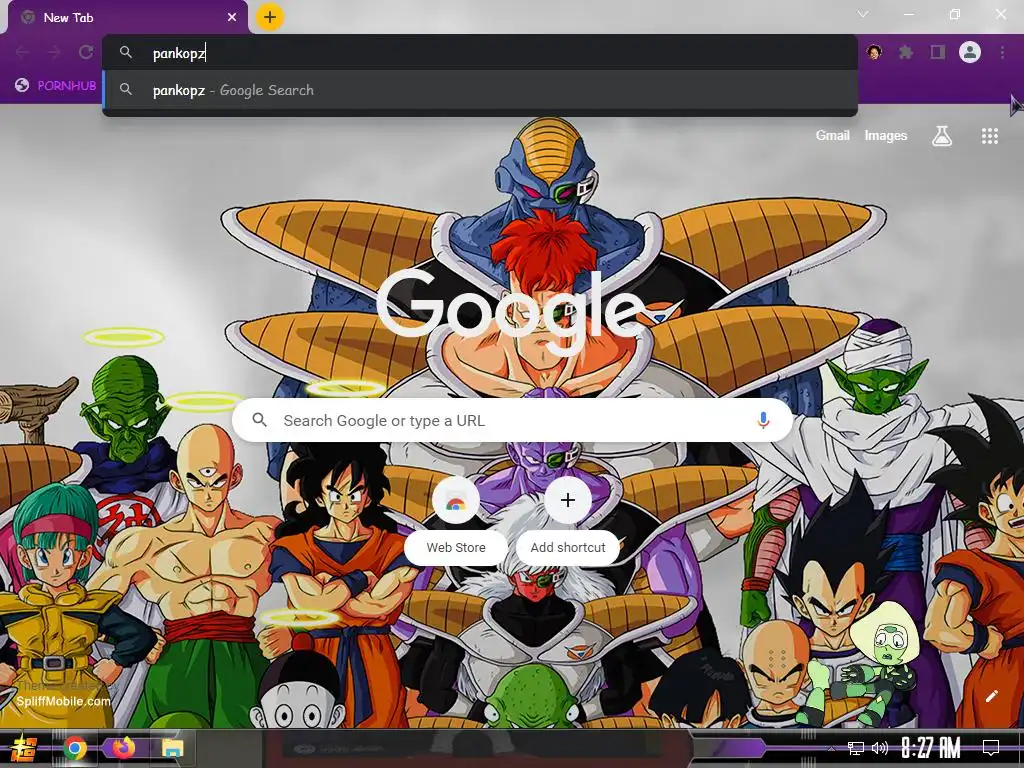Image resolution: width=1024 pixels, height=768 pixels.
Task: Reload the page
Action: 86,52
